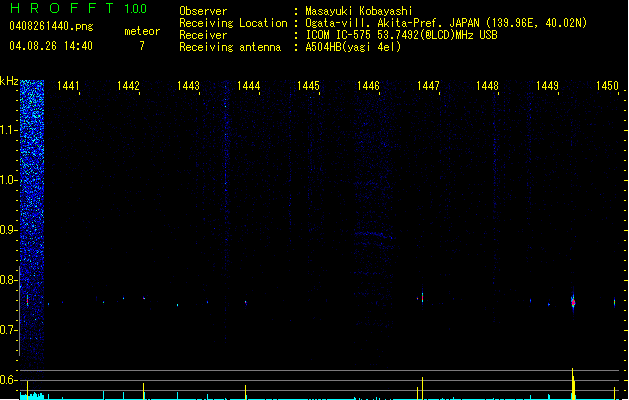Image resolution: width=629 pixels, height=400 pixels.
Task: Click the 1448 time axis label
Action: coord(487,86)
